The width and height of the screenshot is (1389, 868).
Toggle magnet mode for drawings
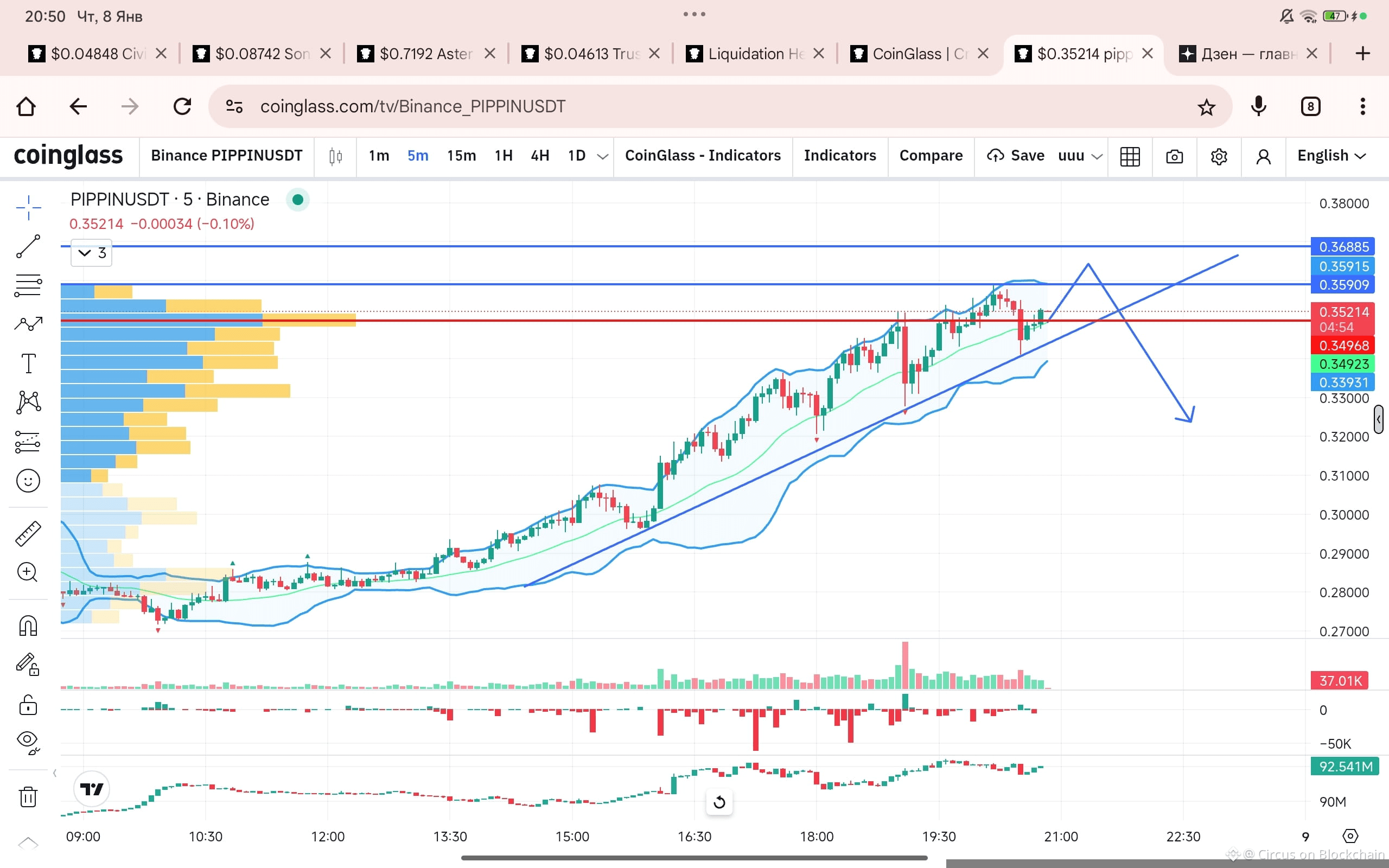(28, 625)
